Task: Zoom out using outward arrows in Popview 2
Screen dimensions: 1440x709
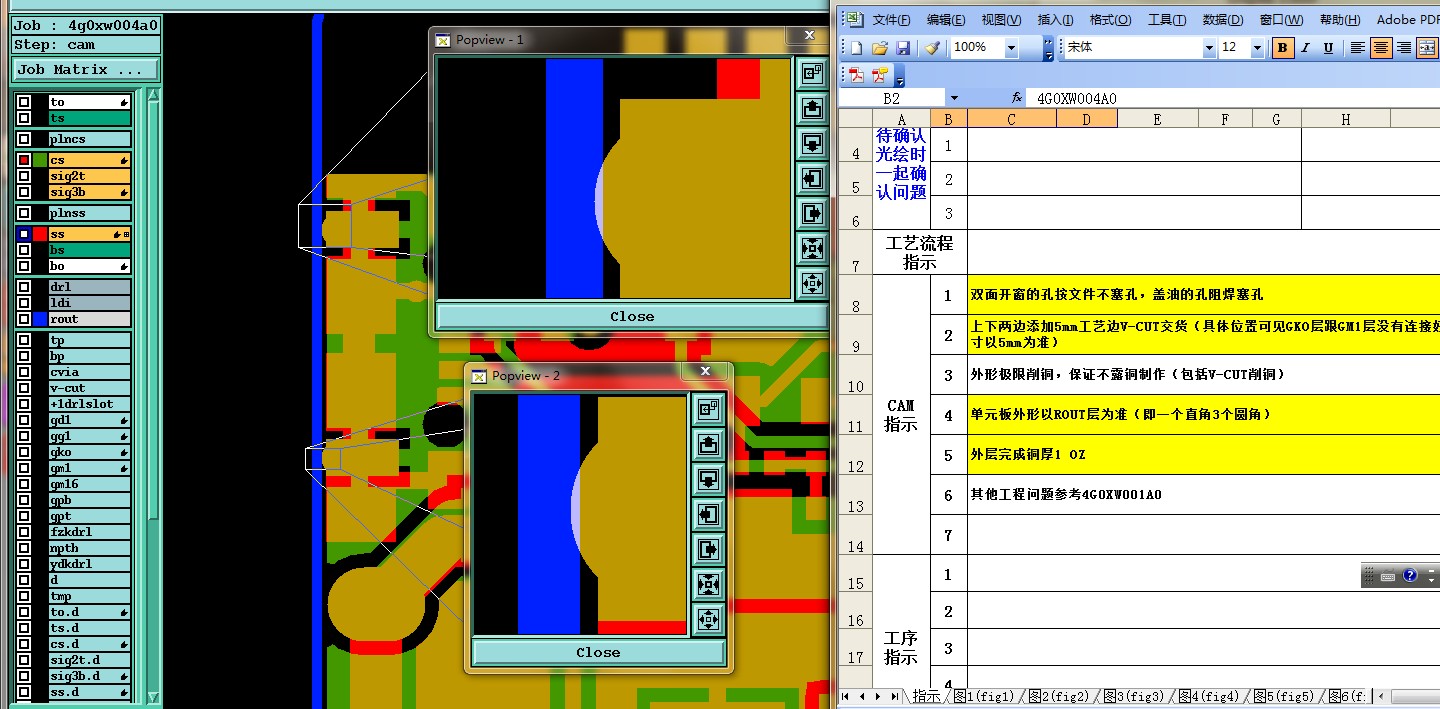Action: click(708, 619)
